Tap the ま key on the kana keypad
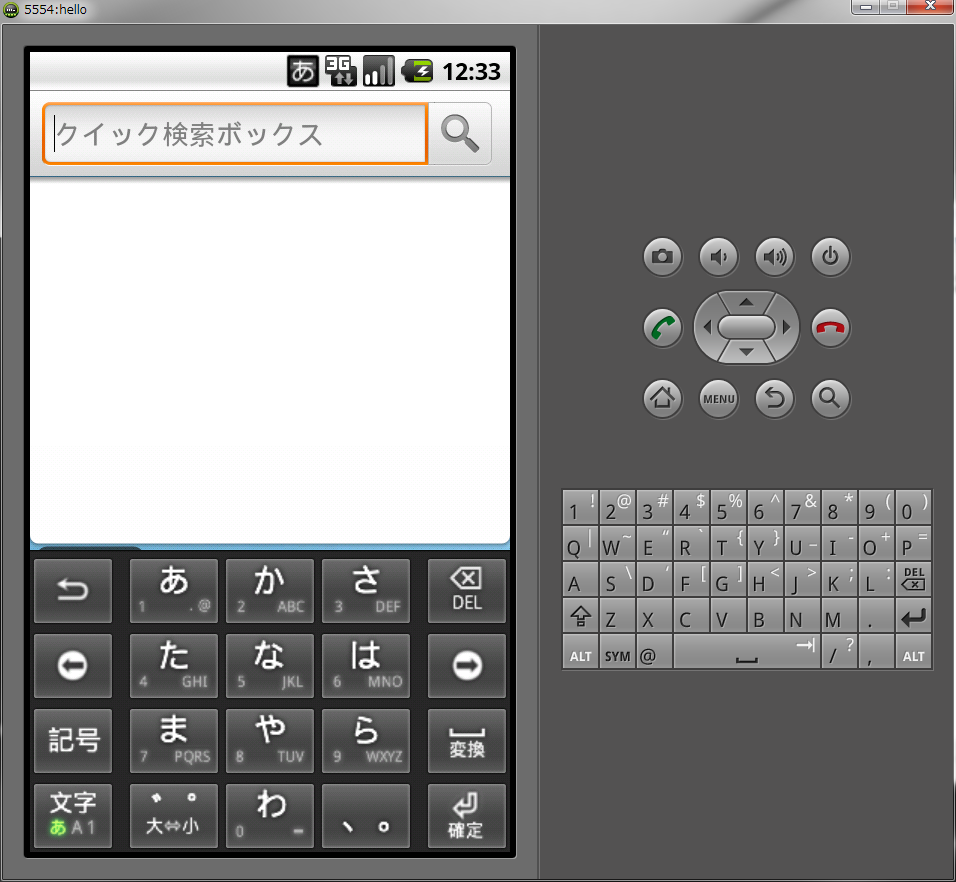Image resolution: width=956 pixels, height=882 pixels. click(x=174, y=741)
